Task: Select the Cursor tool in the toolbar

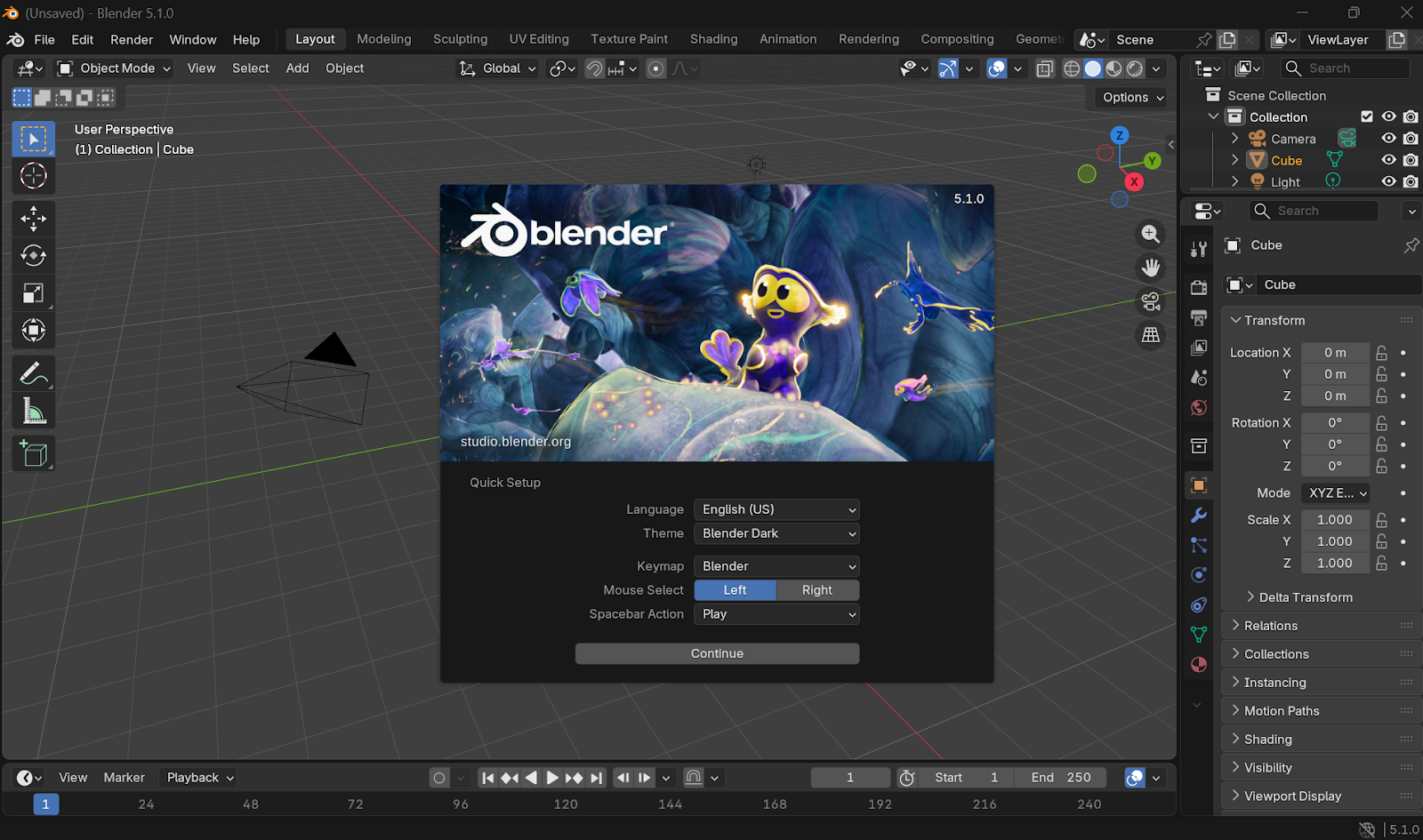Action: [x=34, y=176]
